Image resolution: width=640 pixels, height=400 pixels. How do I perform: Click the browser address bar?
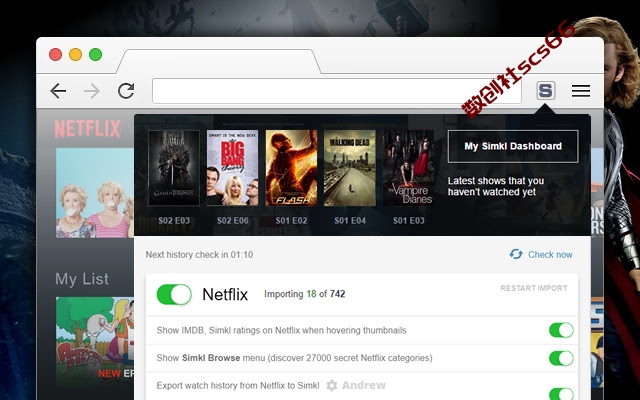click(x=337, y=91)
